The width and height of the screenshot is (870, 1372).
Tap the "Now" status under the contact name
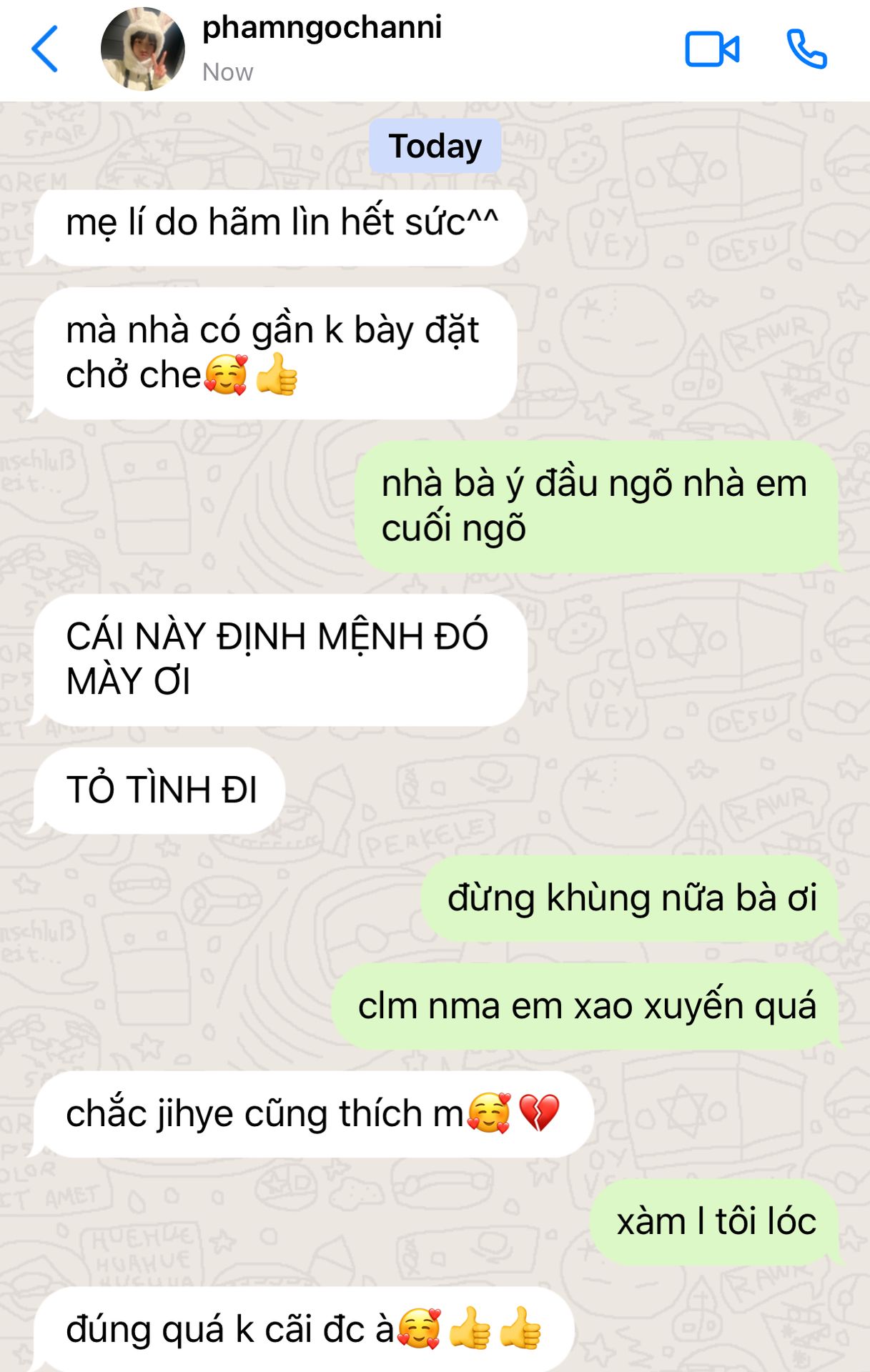227,72
